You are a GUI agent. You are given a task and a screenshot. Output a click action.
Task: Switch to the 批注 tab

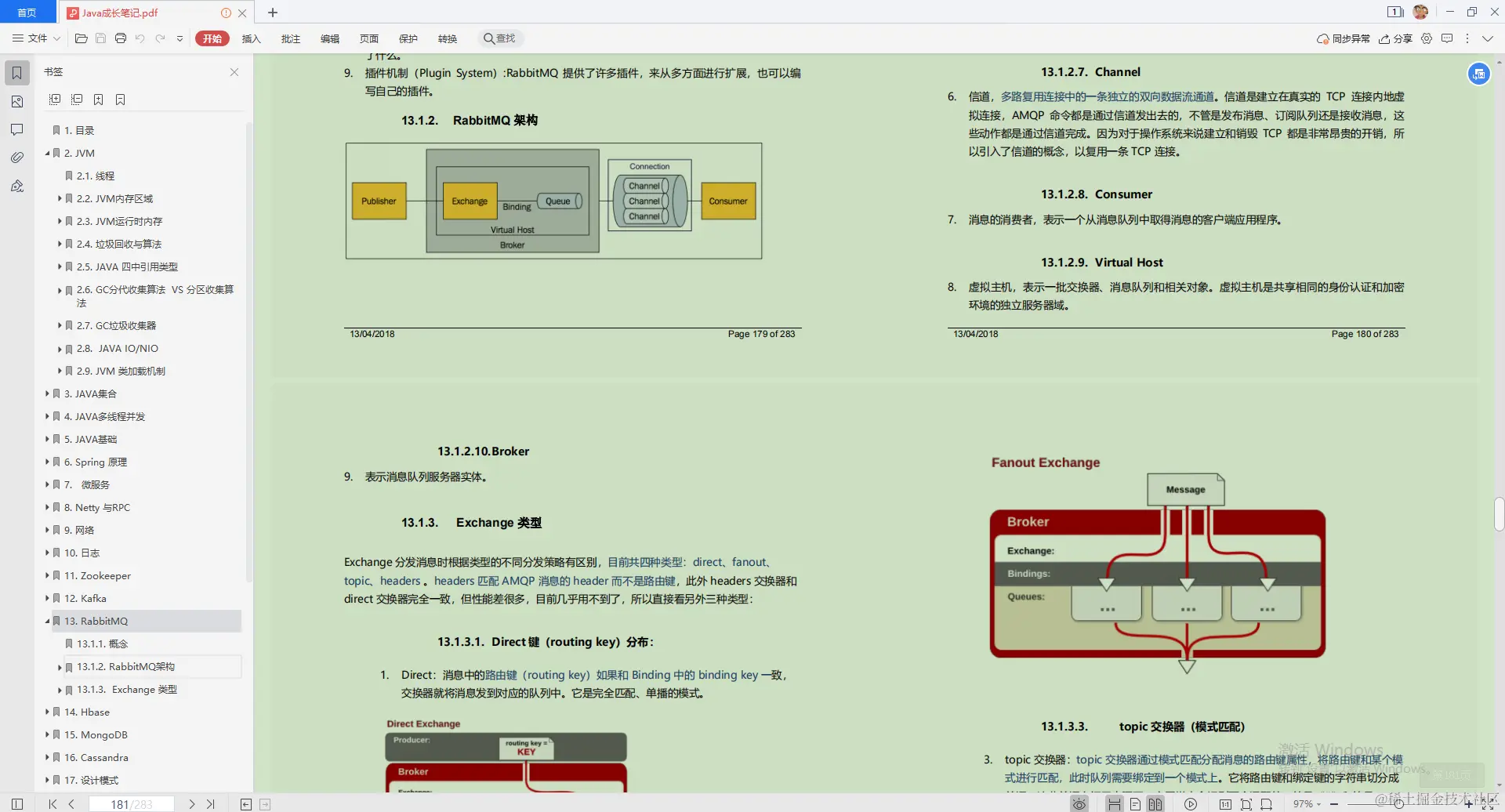tap(291, 38)
